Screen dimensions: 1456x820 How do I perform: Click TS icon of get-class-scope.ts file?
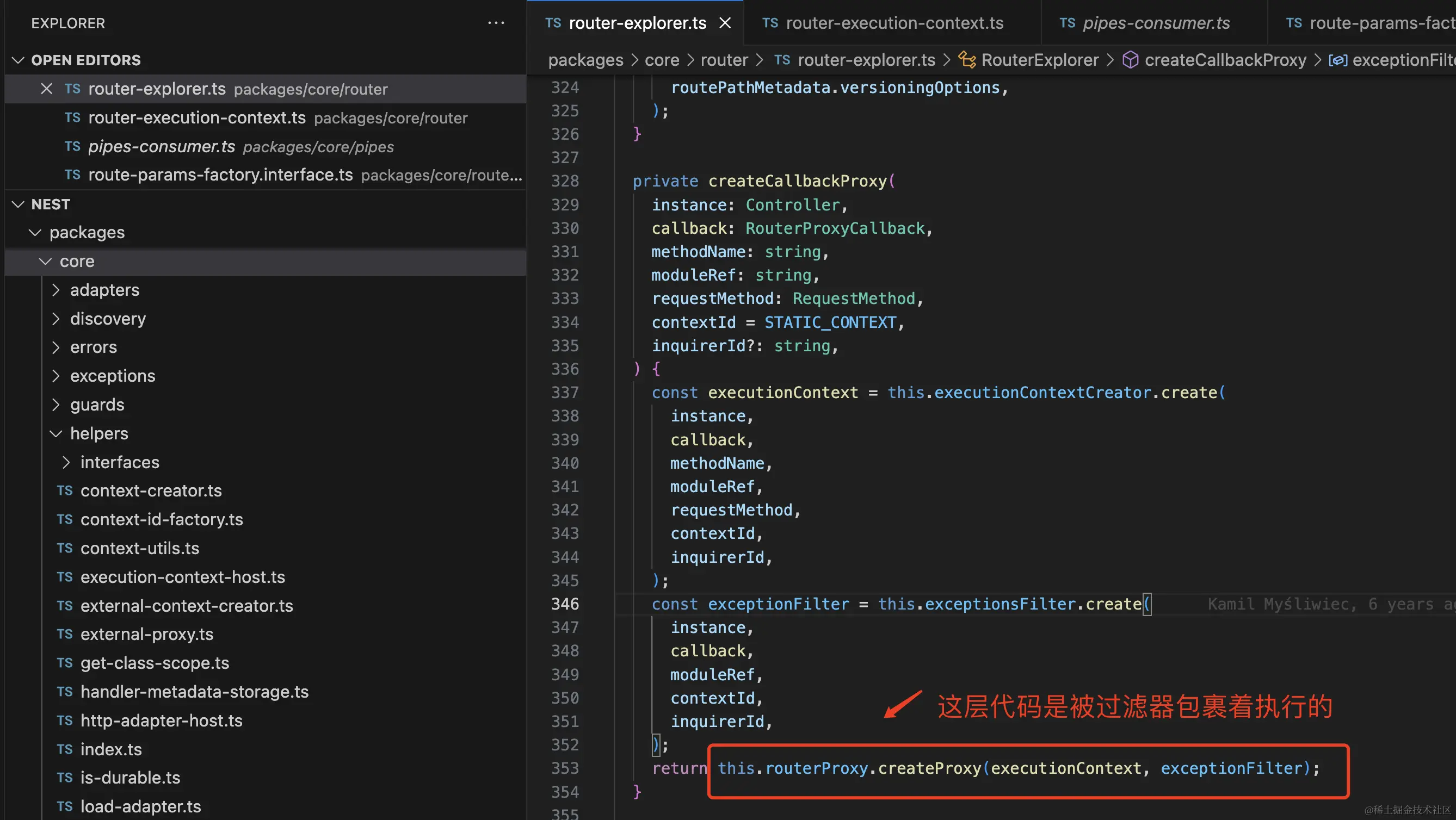pos(64,663)
